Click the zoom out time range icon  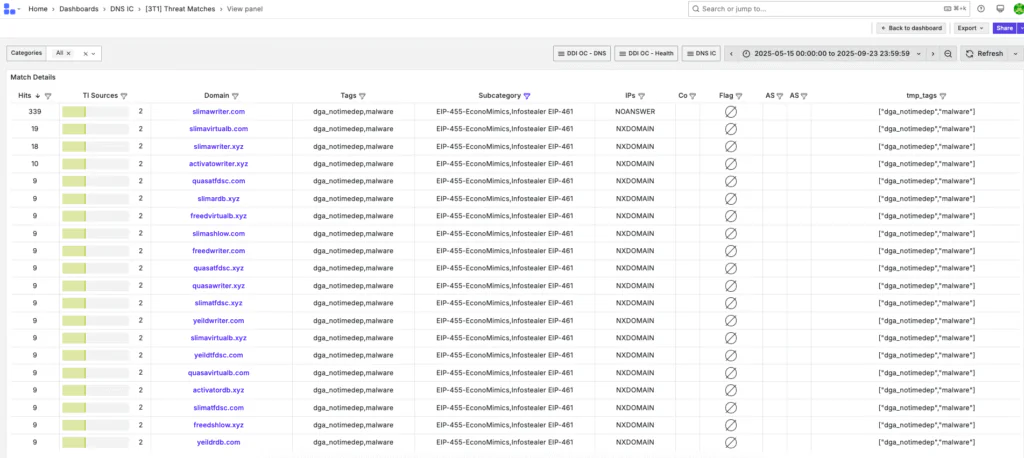click(x=948, y=53)
